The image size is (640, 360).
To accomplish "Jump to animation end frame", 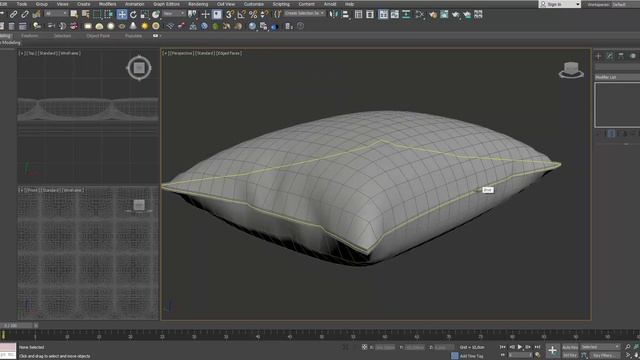I will click(x=537, y=347).
